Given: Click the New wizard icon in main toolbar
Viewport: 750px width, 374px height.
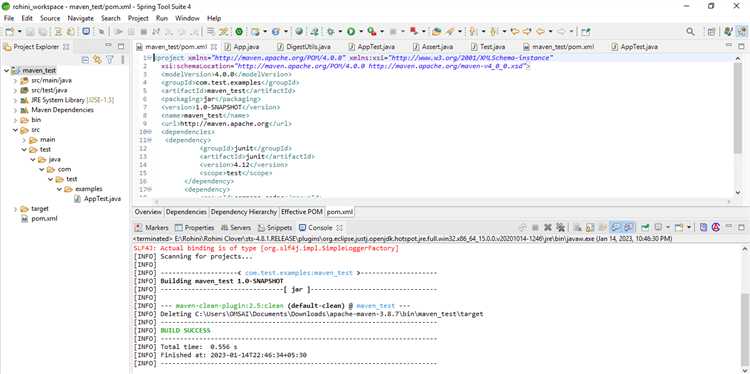Looking at the screenshot, I should pyautogui.click(x=10, y=32).
